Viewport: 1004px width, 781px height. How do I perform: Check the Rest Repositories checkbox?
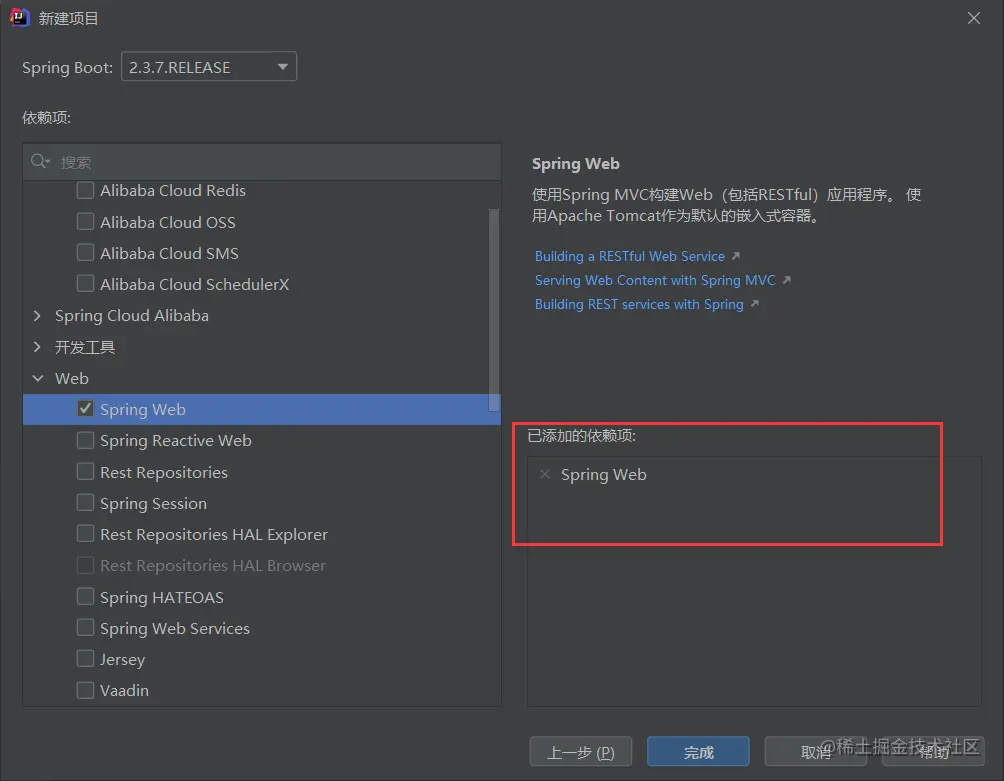85,472
